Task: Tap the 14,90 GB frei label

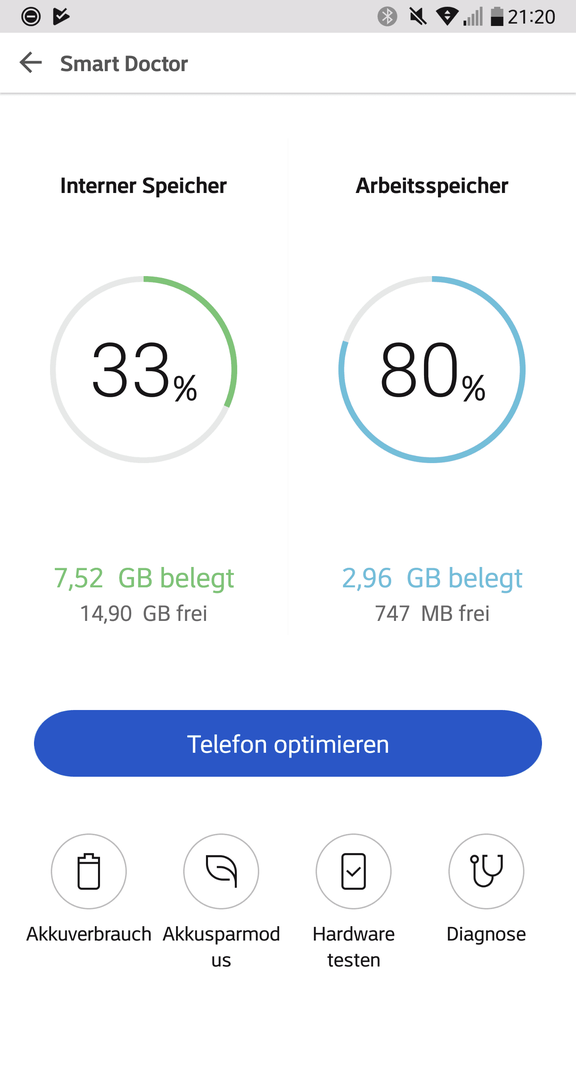Action: (x=143, y=613)
